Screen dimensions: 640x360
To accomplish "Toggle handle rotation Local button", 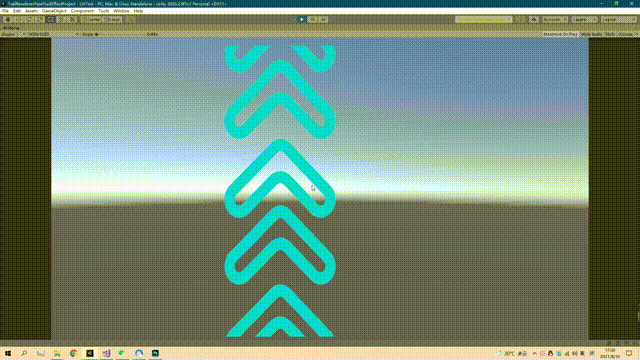I will [113, 19].
